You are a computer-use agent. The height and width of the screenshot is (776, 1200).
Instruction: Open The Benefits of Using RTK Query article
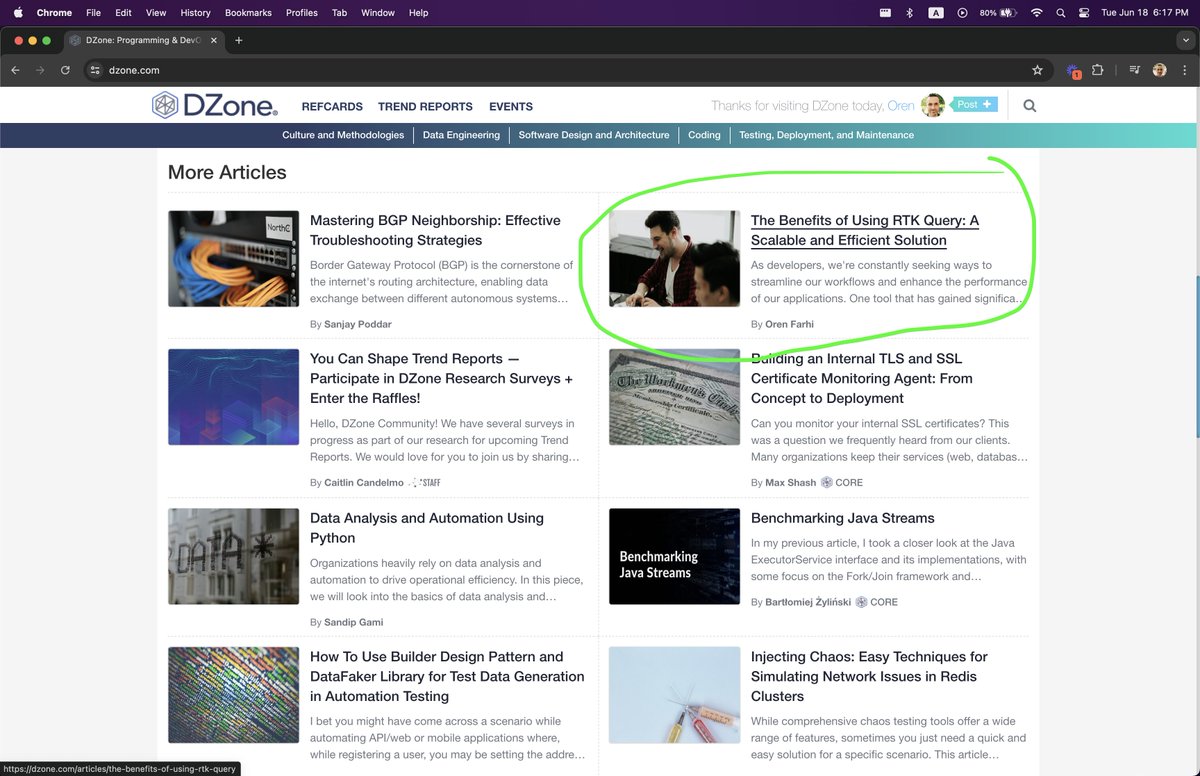coord(865,230)
